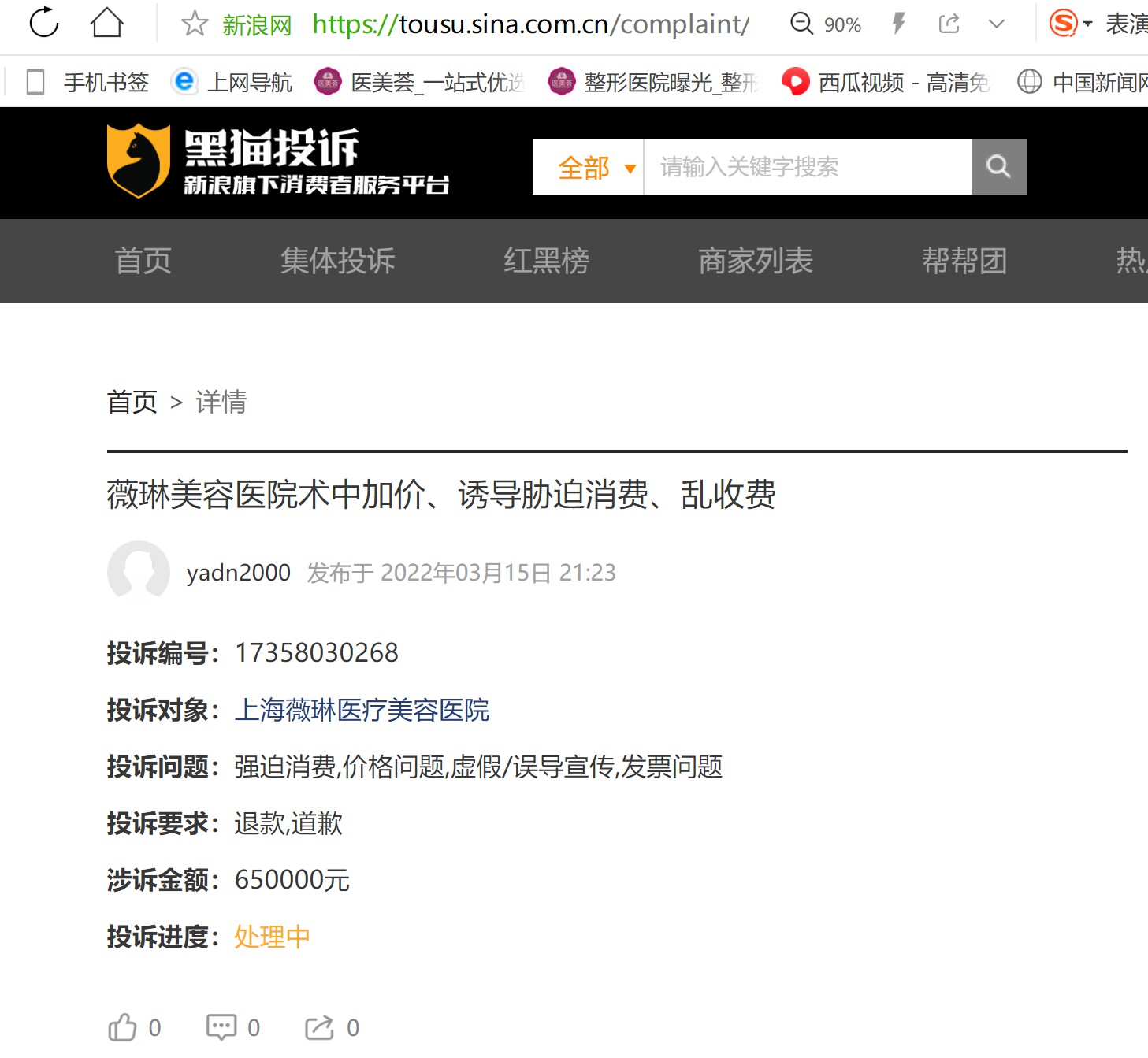1148x1058 pixels.
Task: Bookmark this page with the star icon
Action: pyautogui.click(x=194, y=24)
